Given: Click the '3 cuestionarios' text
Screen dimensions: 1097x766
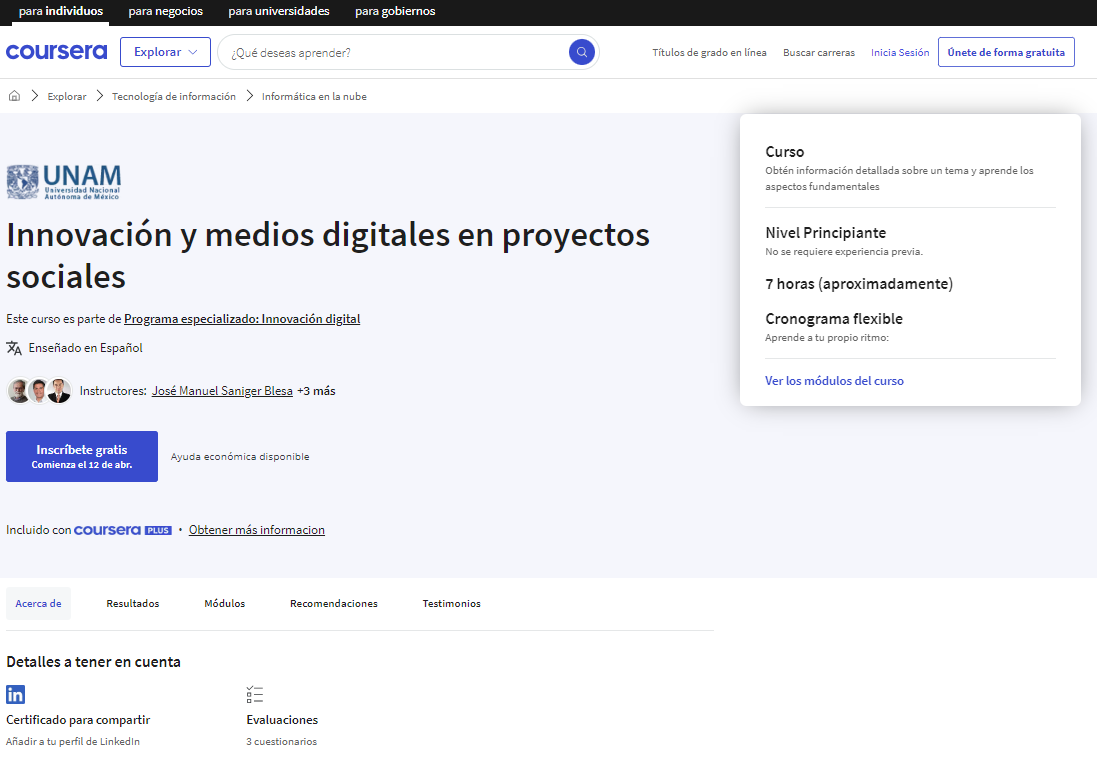Looking at the screenshot, I should coord(281,742).
